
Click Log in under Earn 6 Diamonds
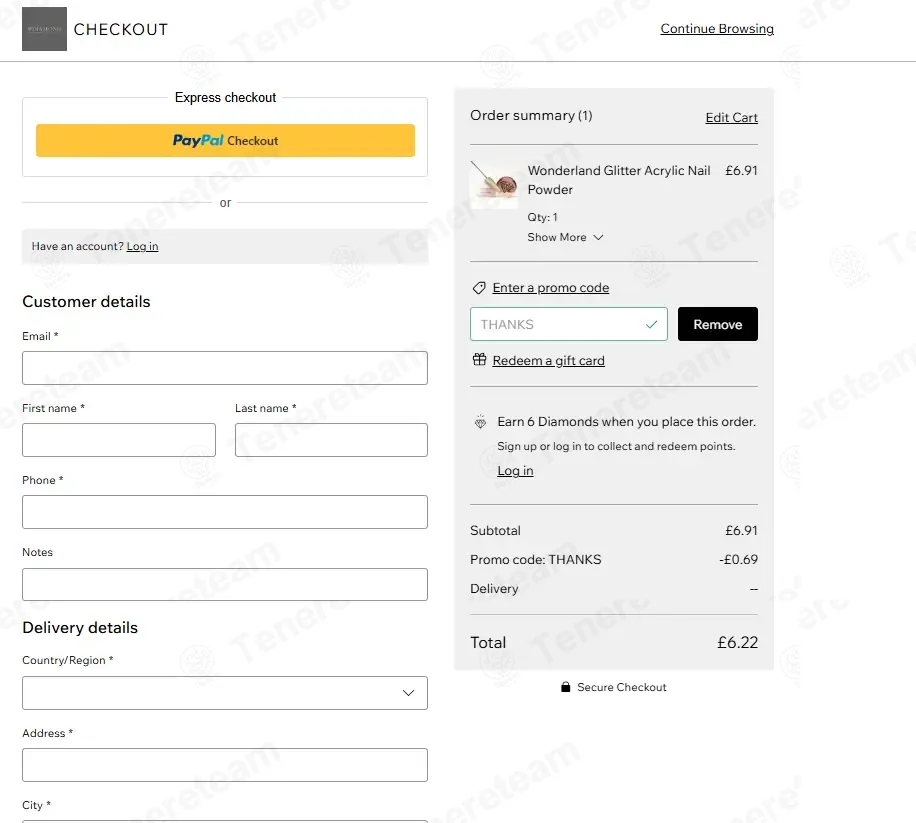pos(515,471)
